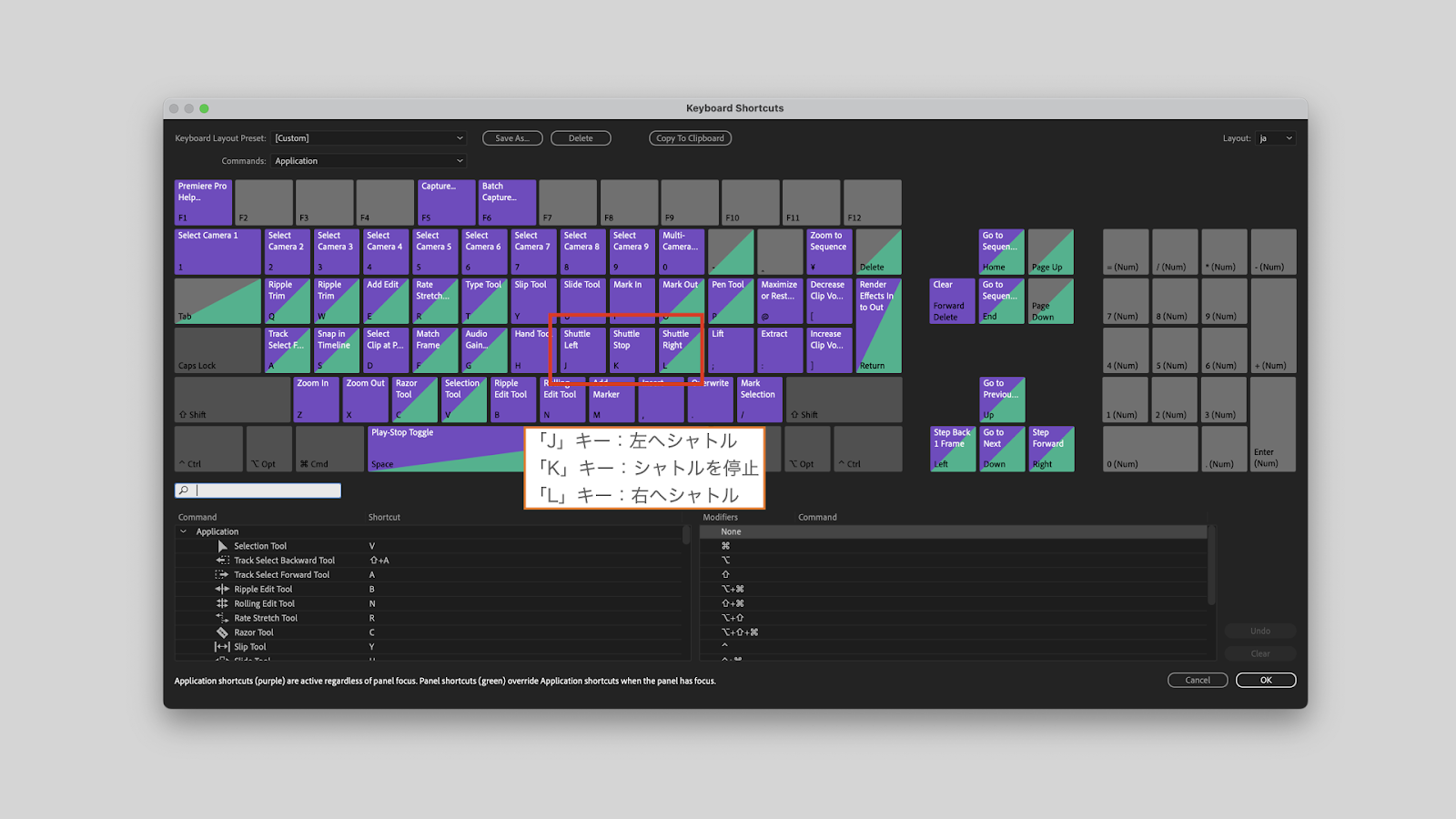This screenshot has width=1456, height=819.
Task: Click Copy To Clipboard button
Action: click(x=690, y=138)
